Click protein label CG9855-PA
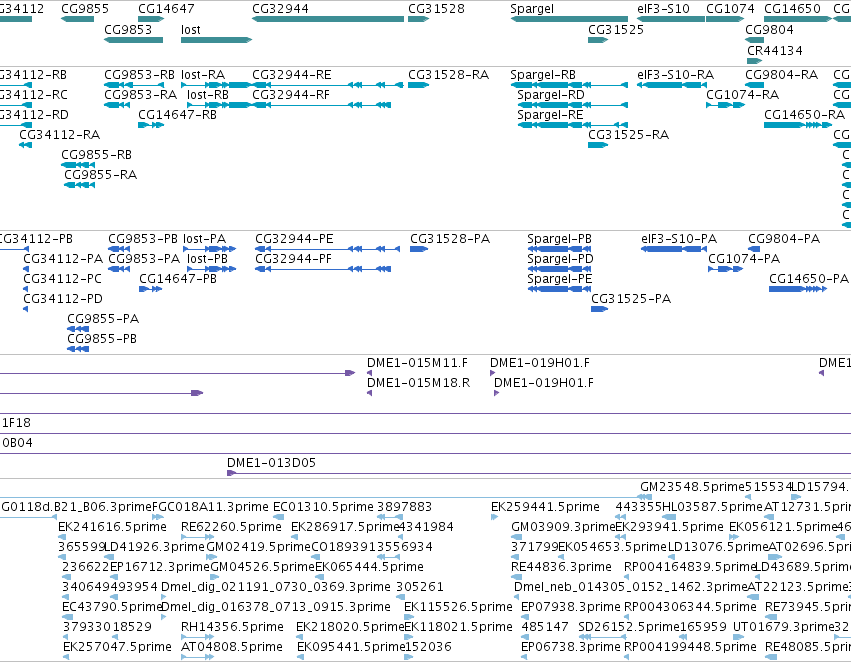This screenshot has height=662, width=851. [103, 319]
